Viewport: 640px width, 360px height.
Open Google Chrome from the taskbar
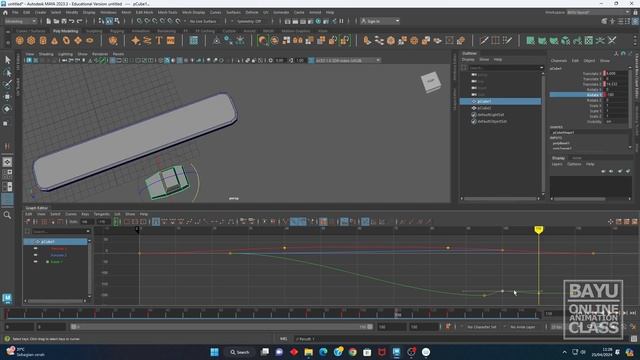pyautogui.click(x=353, y=352)
